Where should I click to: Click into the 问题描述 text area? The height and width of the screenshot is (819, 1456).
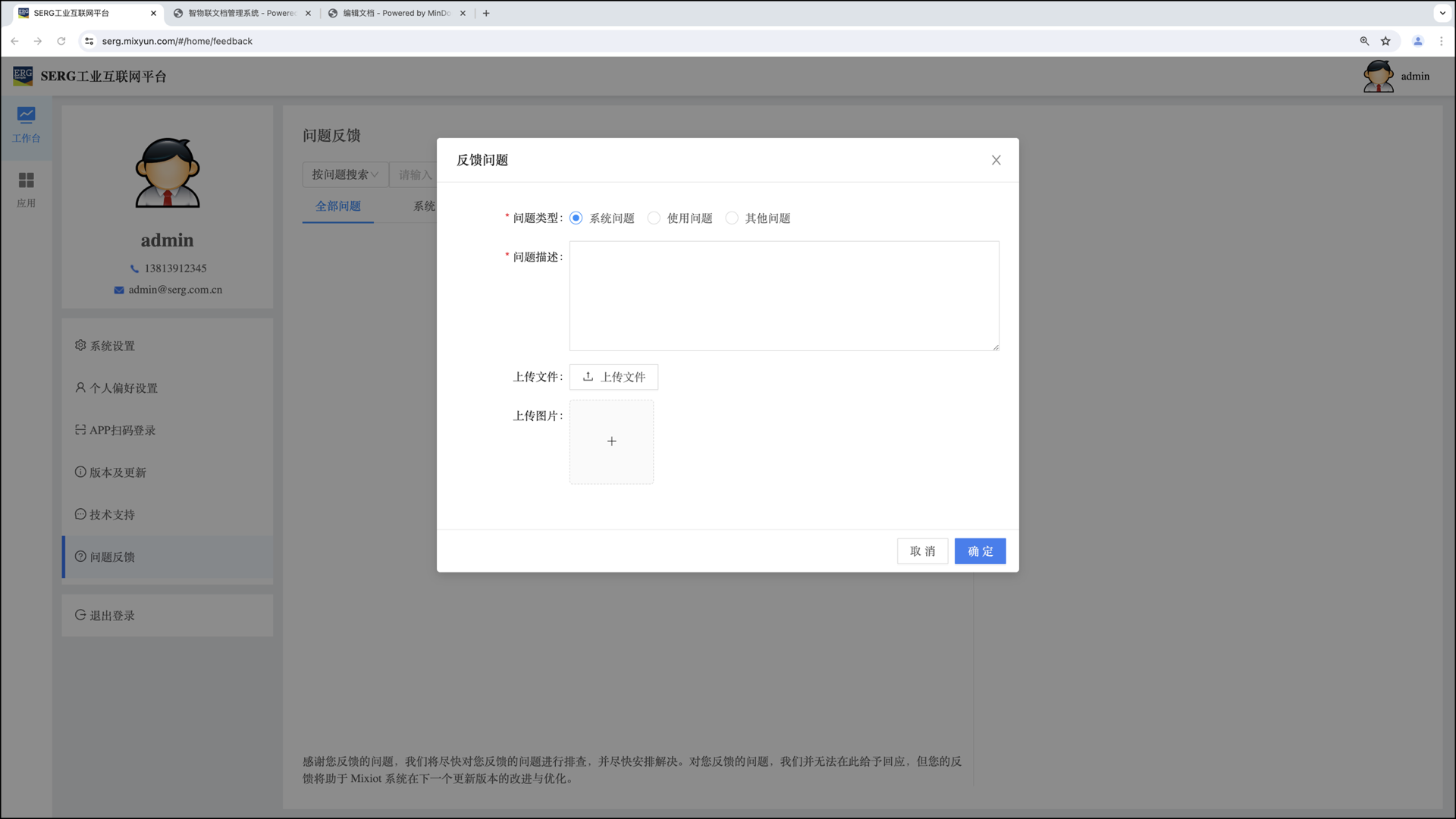[783, 296]
